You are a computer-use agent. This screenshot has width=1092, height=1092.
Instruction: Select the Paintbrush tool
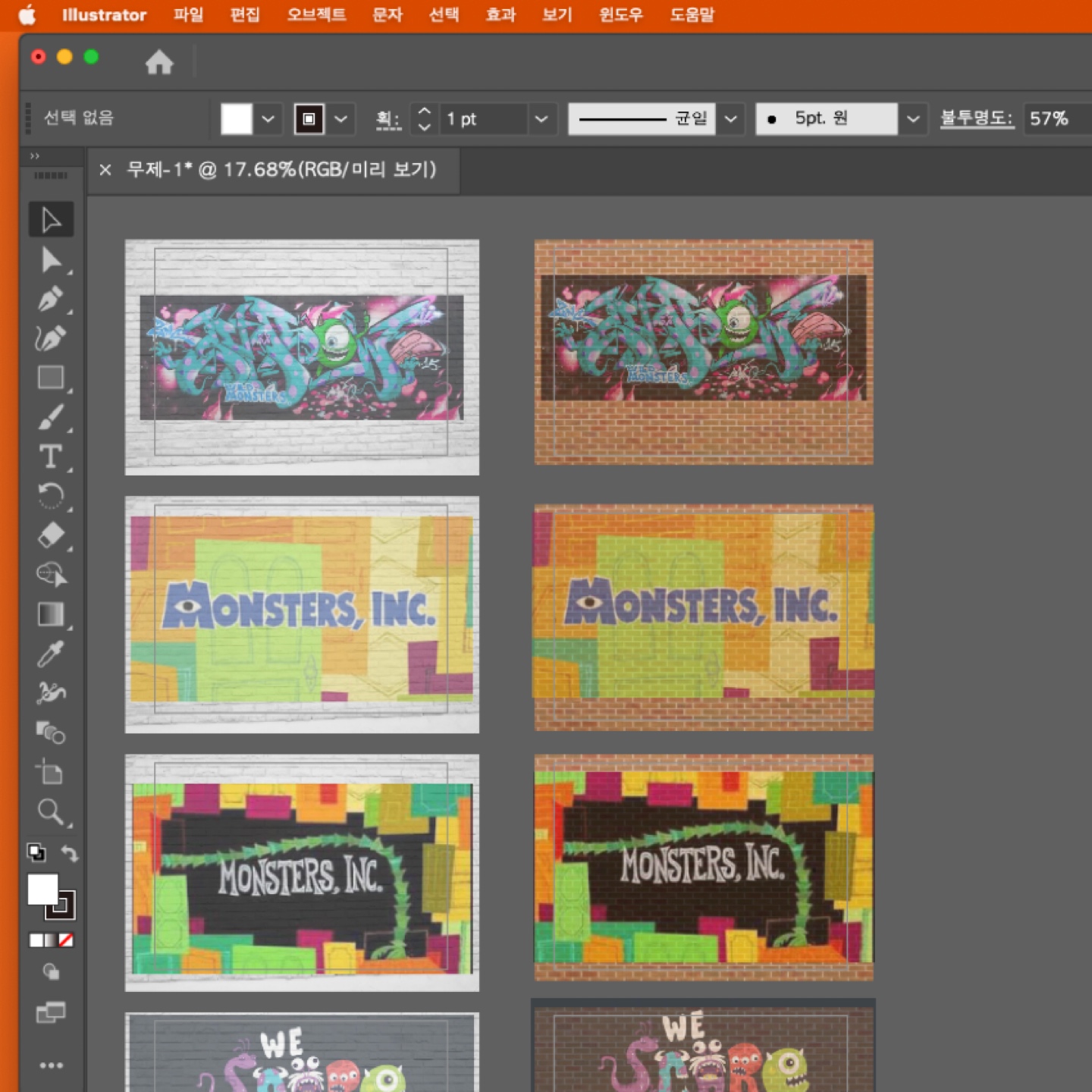tap(51, 417)
